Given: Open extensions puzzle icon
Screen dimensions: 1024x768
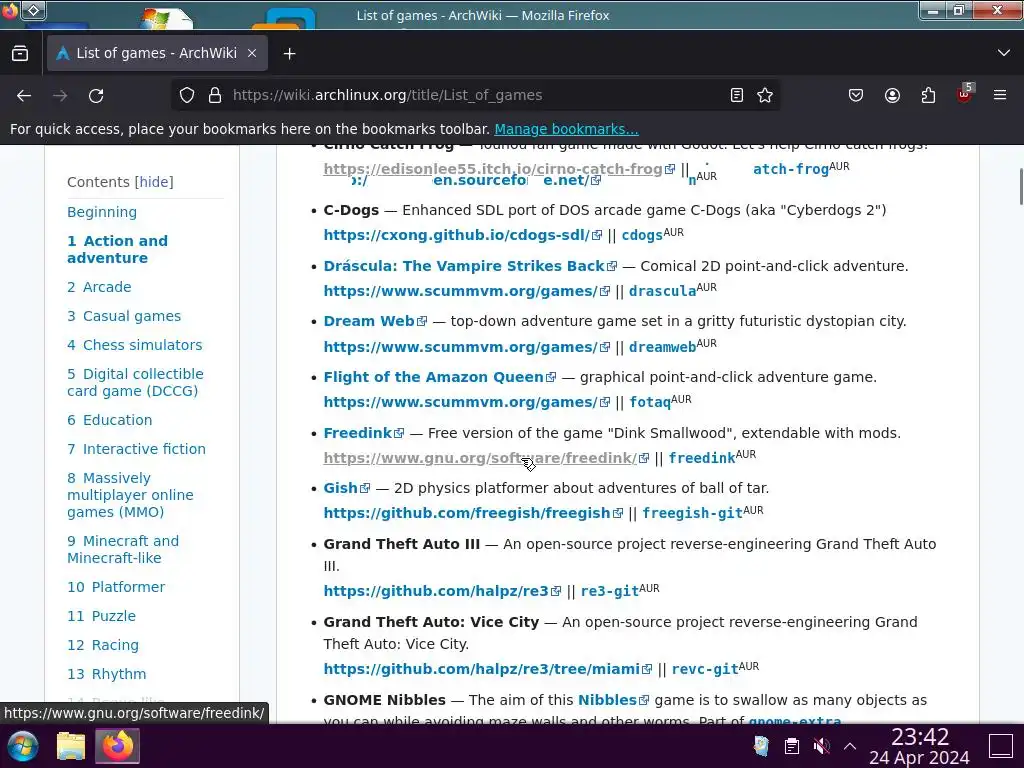Looking at the screenshot, I should click(x=928, y=96).
